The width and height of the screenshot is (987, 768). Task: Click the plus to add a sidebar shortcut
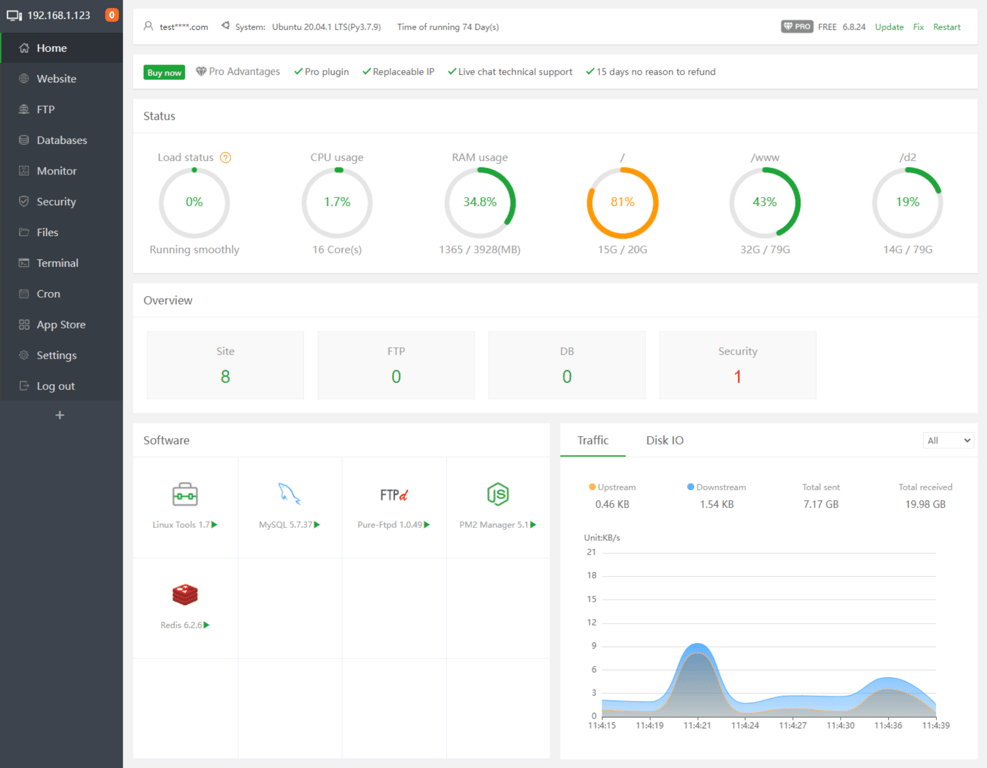click(x=61, y=415)
